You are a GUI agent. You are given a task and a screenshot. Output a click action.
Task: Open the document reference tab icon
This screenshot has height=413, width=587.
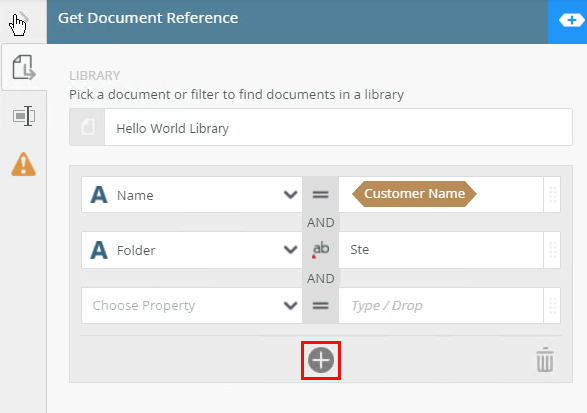tap(24, 67)
